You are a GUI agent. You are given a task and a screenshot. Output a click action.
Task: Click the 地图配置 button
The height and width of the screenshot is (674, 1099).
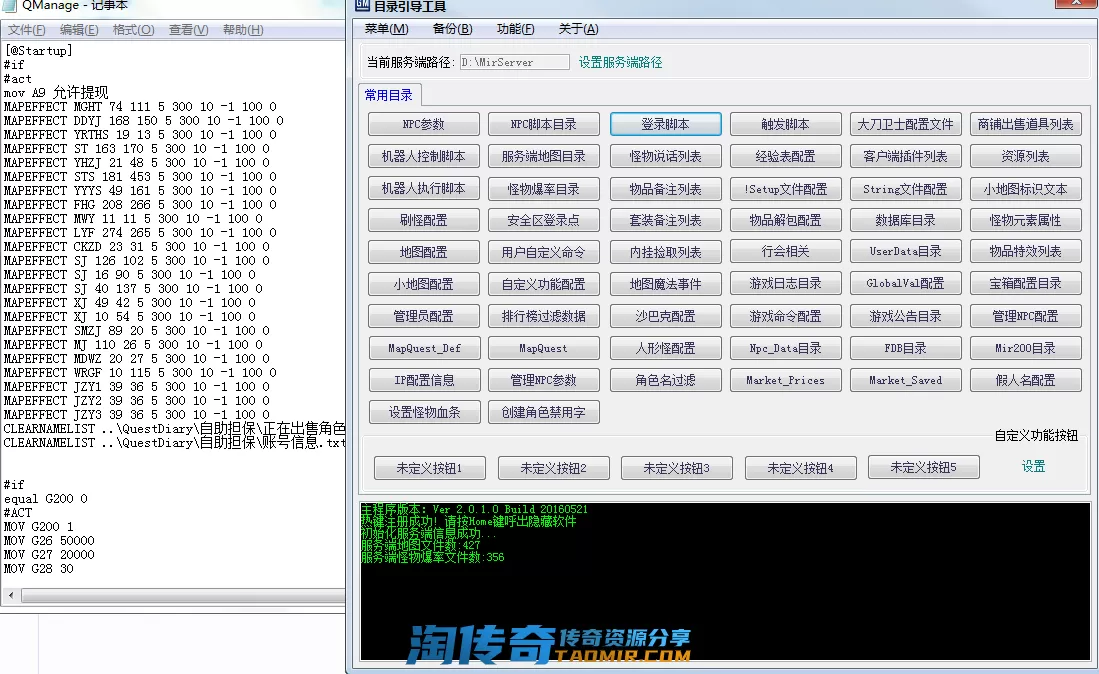pos(424,252)
